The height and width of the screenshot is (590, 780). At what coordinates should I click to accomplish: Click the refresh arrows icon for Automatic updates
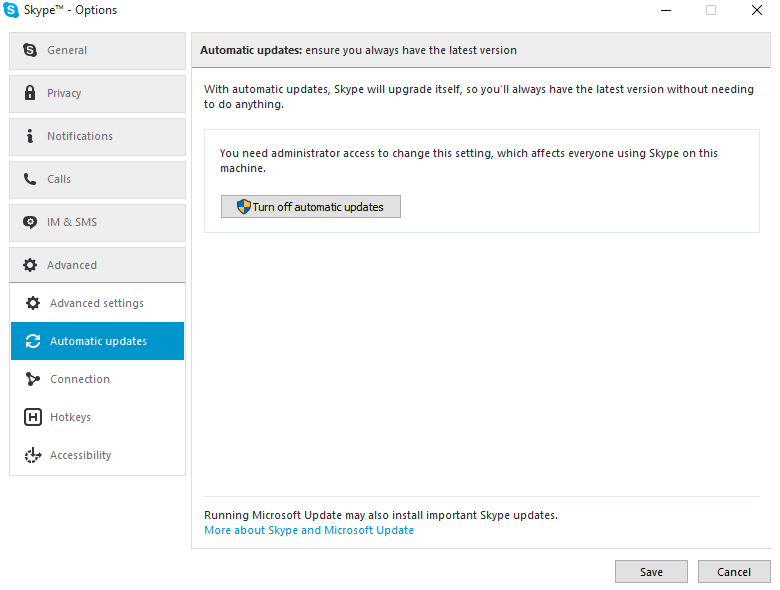[33, 341]
